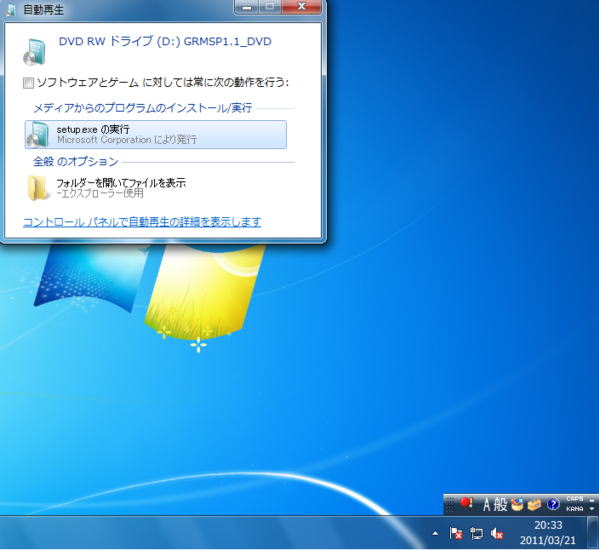Open the language bar options arrow

pos(592,509)
